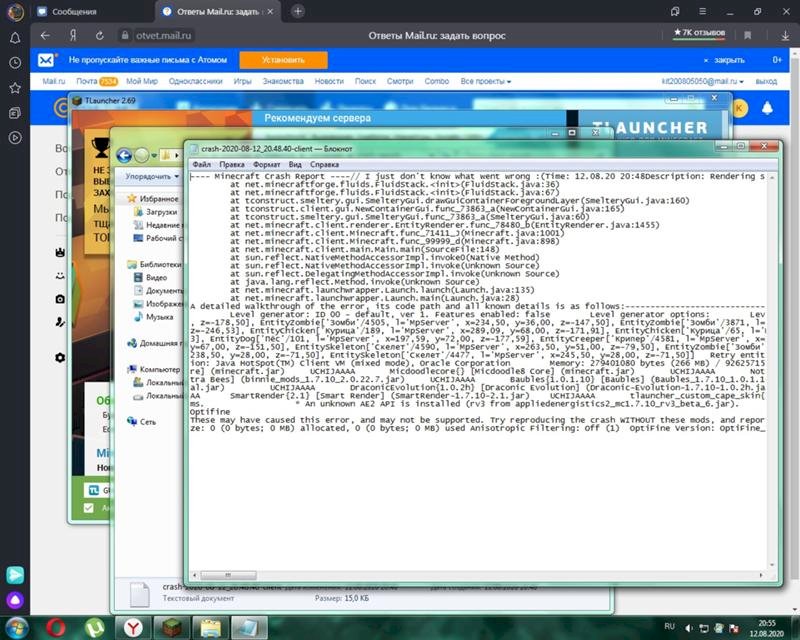The width and height of the screenshot is (800, 640).
Task: Open the Правка menu in Notepad
Action: tap(232, 163)
